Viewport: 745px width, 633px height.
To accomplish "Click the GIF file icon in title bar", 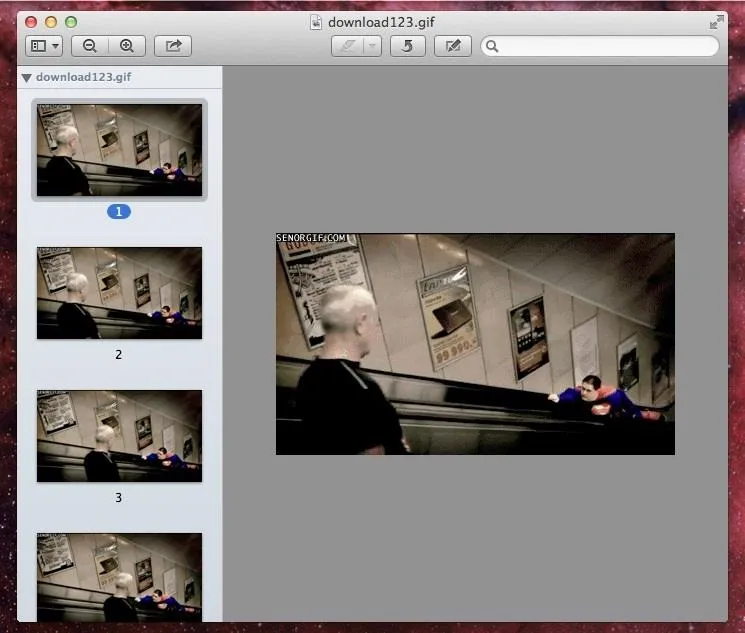I will (x=316, y=22).
